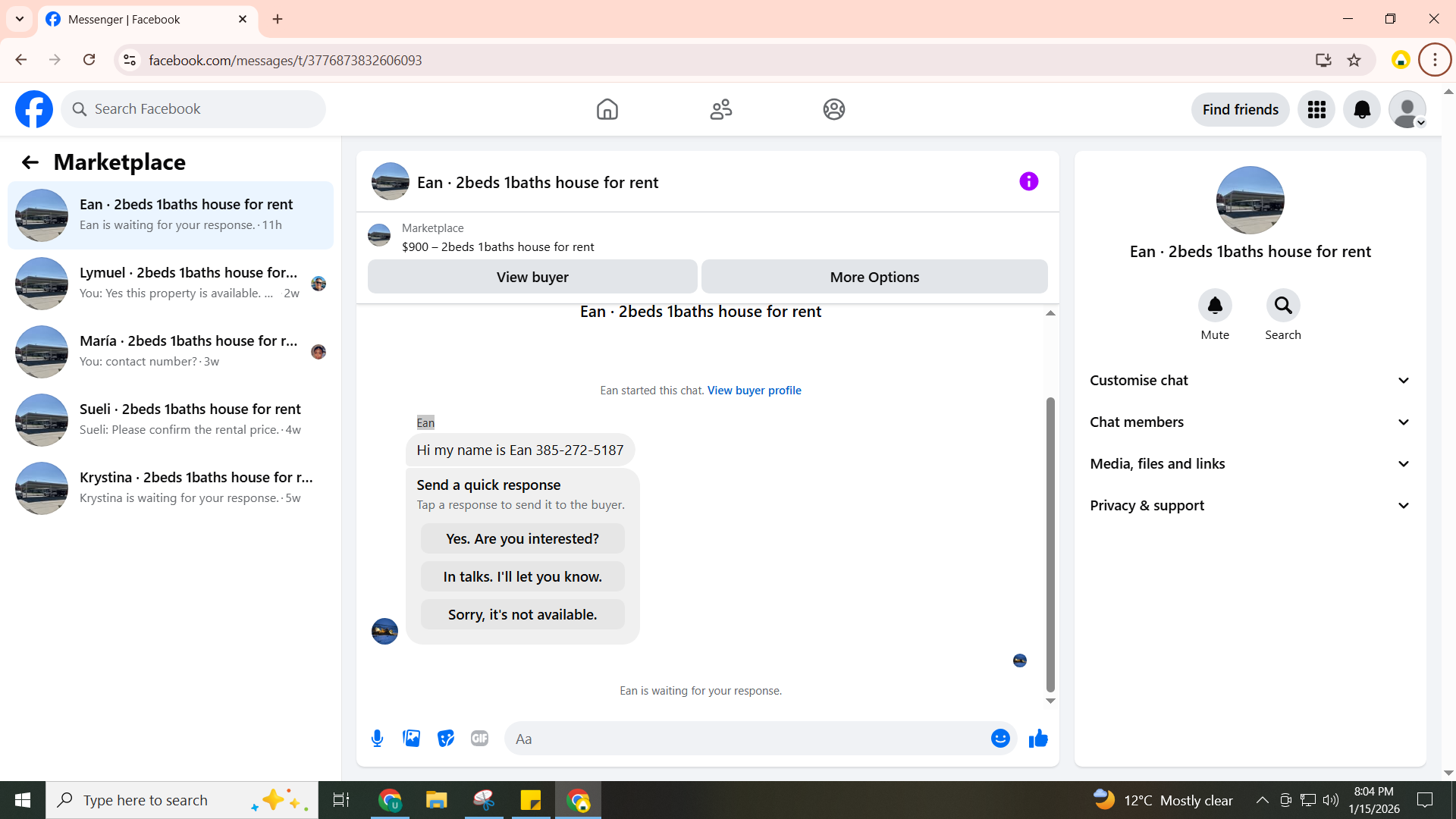
Task: Follow the View buyer profile link
Action: coord(754,391)
